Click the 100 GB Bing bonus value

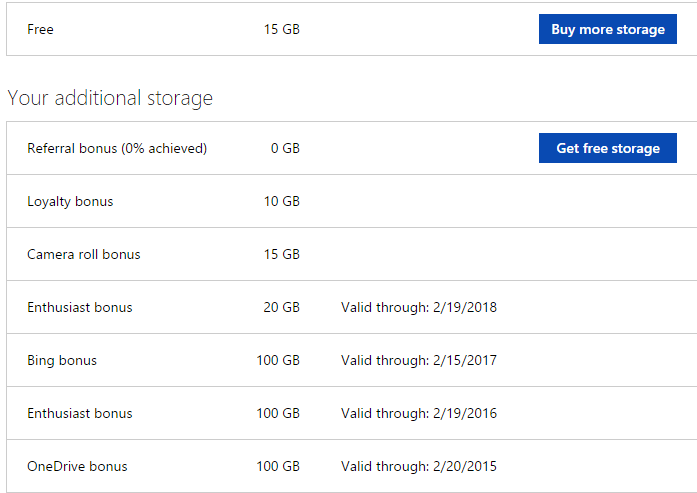click(278, 360)
